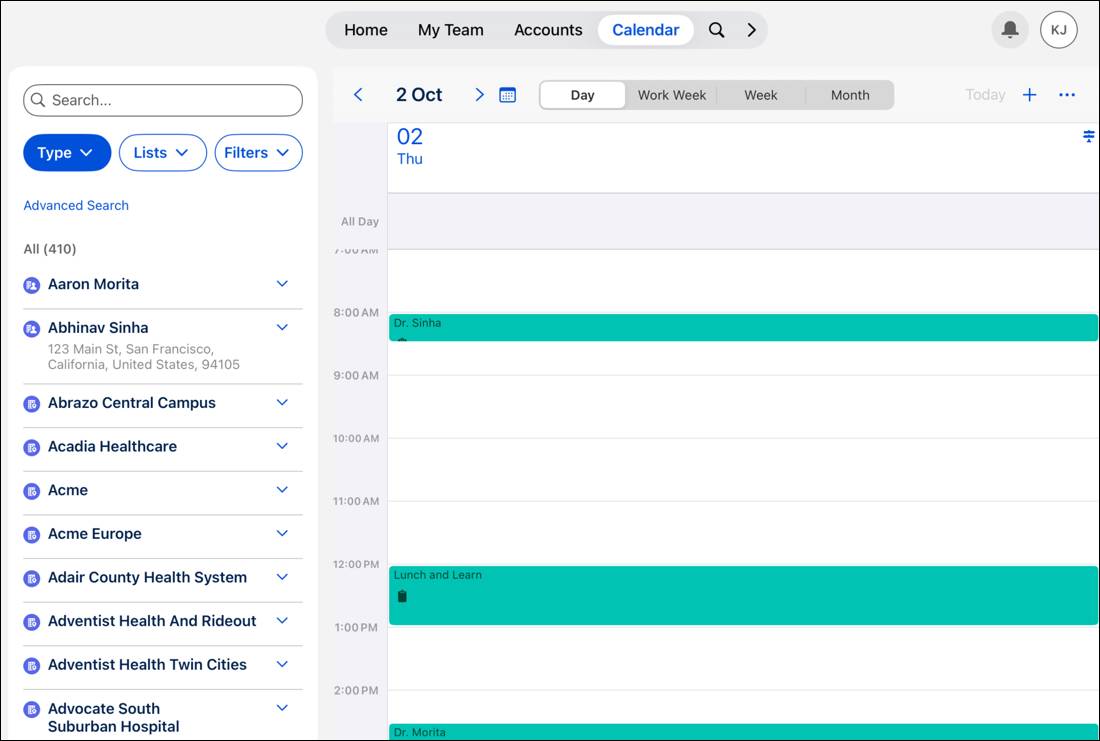Viewport: 1100px width, 741px height.
Task: Open the Type filter dropdown
Action: tap(67, 153)
